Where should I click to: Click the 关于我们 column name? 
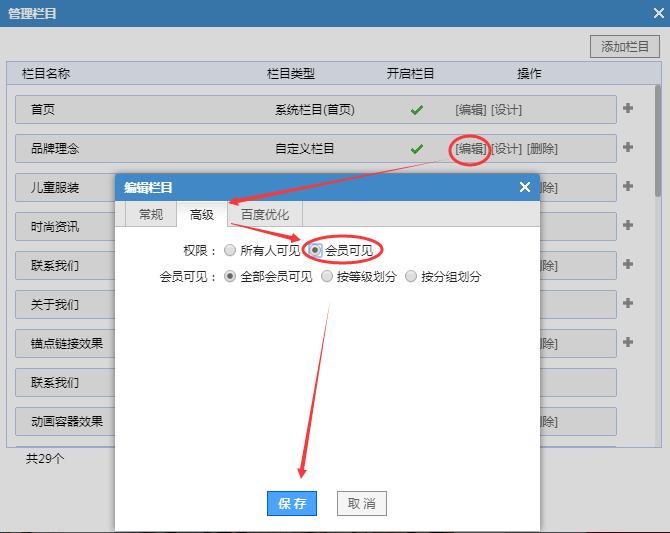[x=55, y=305]
